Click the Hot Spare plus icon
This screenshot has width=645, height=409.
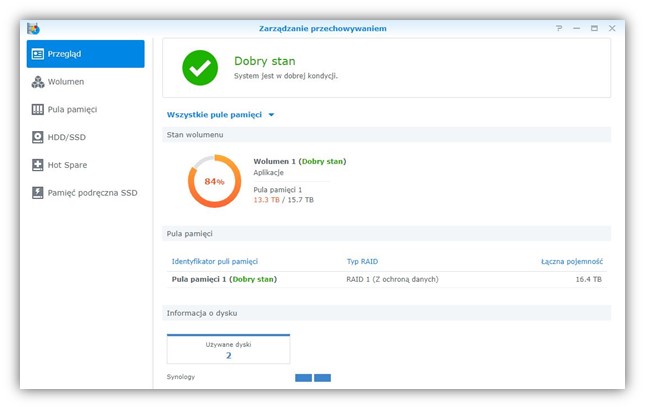click(x=38, y=165)
